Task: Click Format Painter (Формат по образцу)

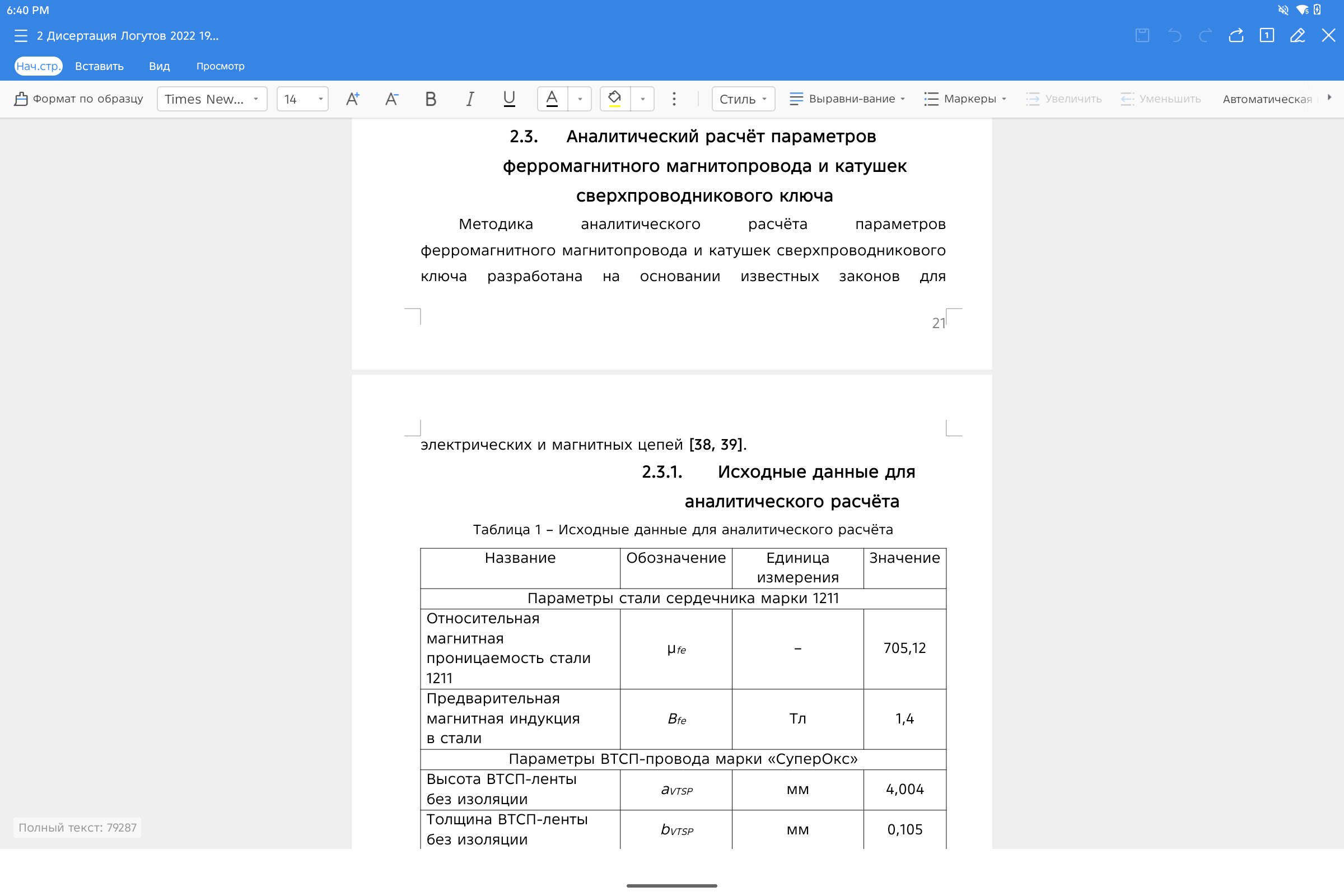Action: pos(79,99)
